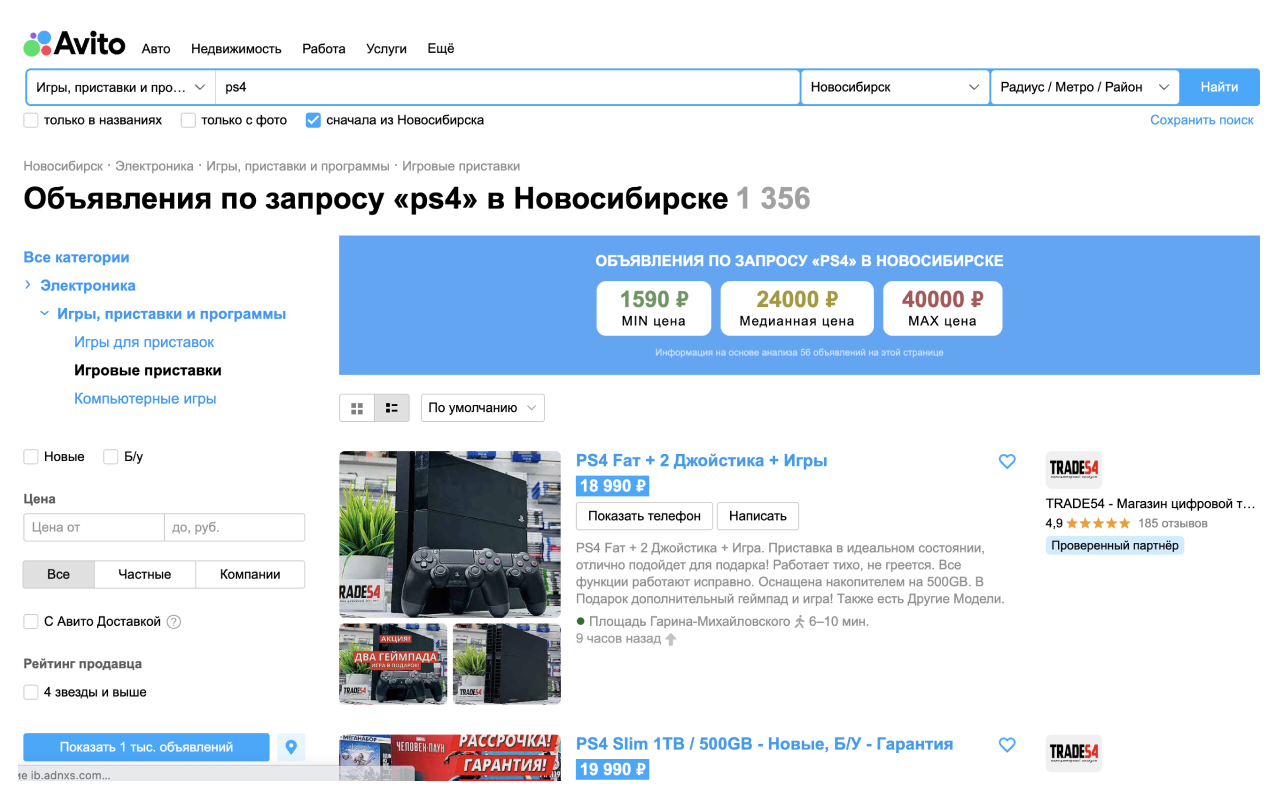The width and height of the screenshot is (1280, 800).
Task: Switch to grid view layout icon
Action: [x=357, y=408]
